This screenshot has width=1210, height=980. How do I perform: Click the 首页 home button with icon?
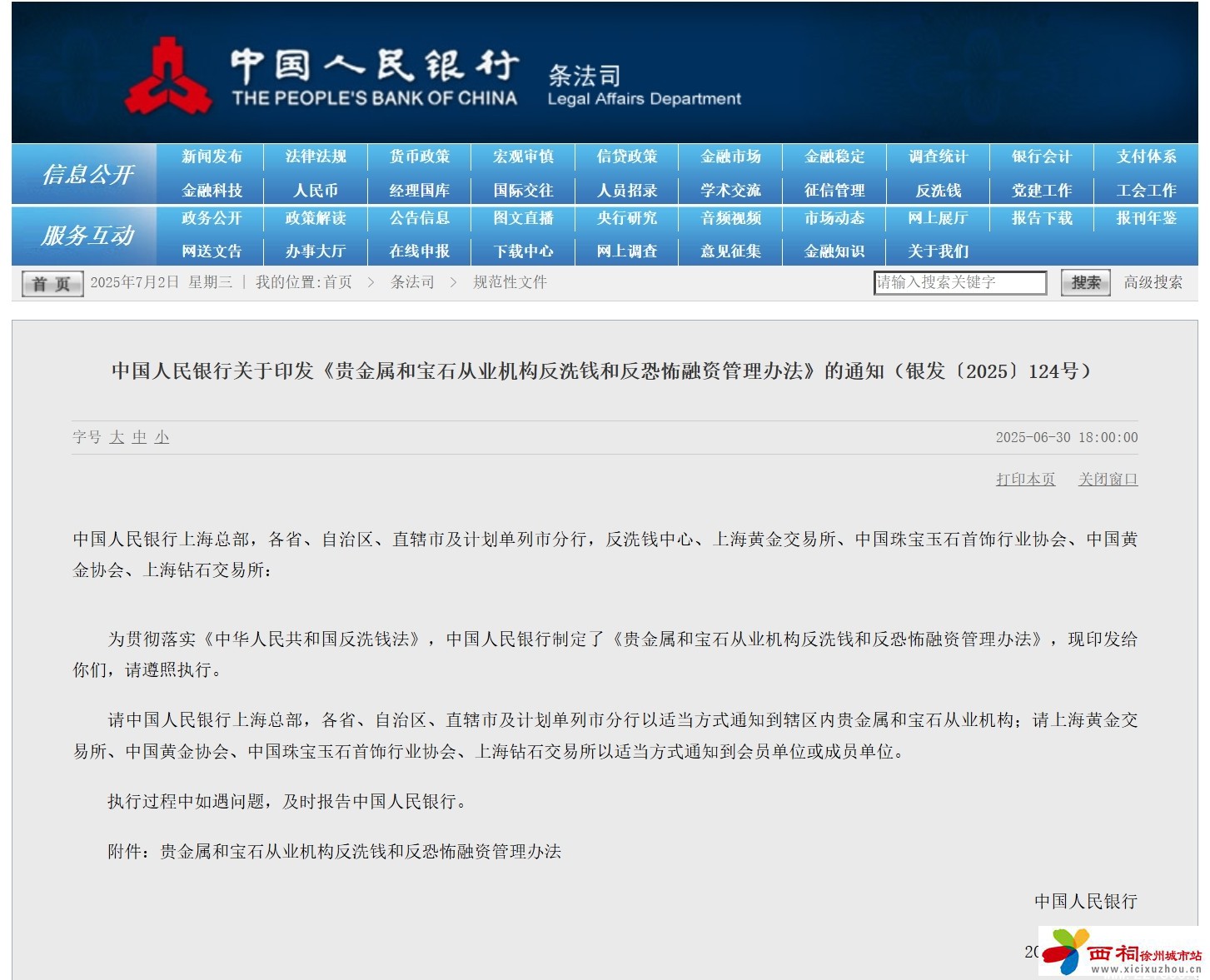point(50,282)
